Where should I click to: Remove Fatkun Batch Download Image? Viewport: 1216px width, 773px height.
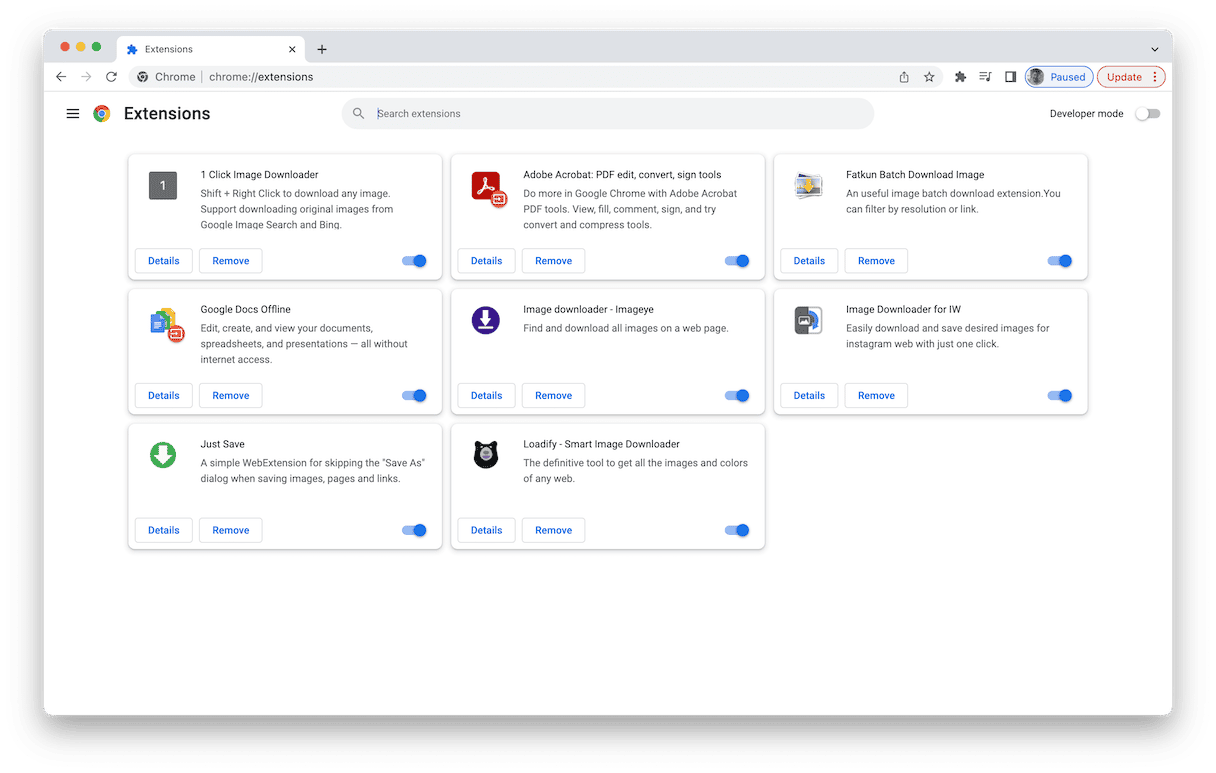[877, 261]
